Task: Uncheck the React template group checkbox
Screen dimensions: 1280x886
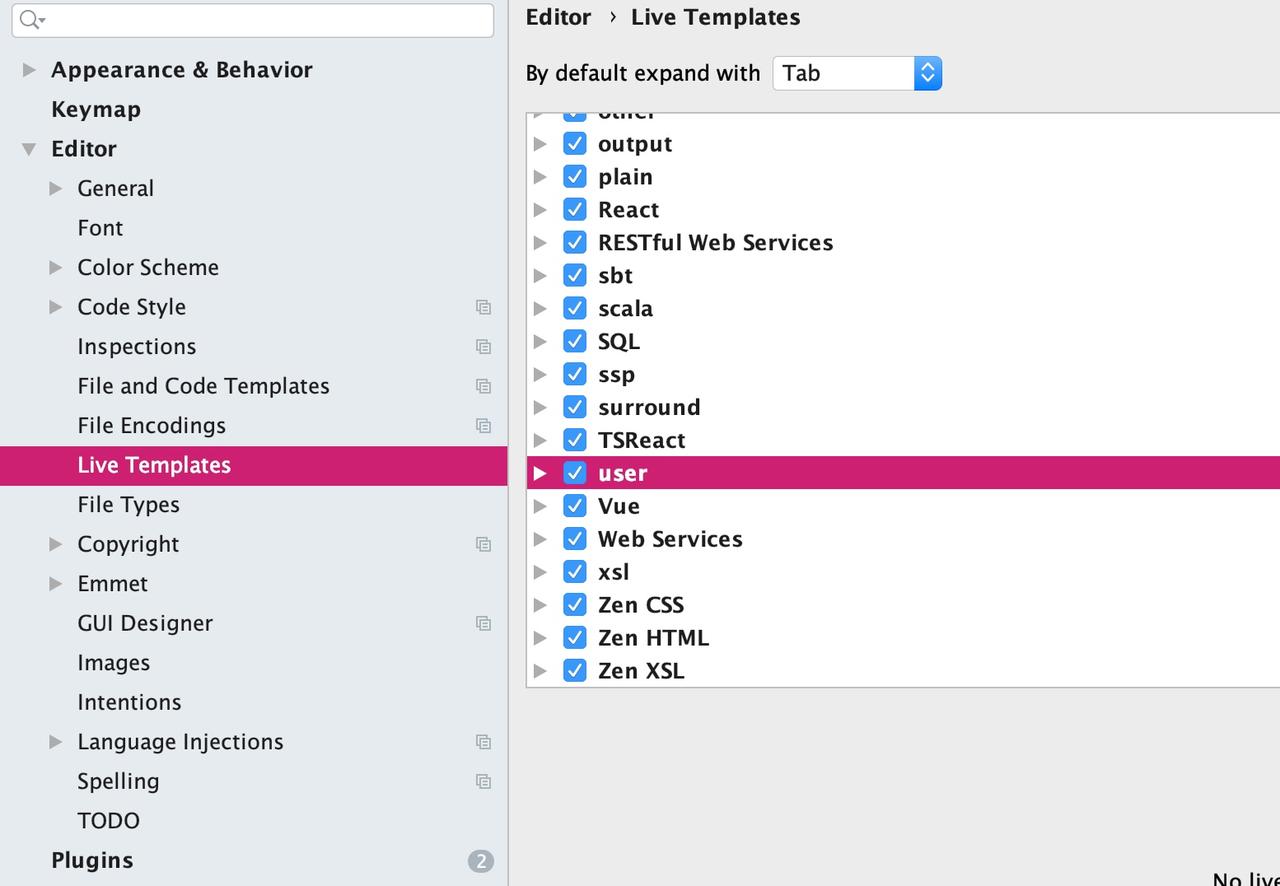Action: pyautogui.click(x=574, y=210)
